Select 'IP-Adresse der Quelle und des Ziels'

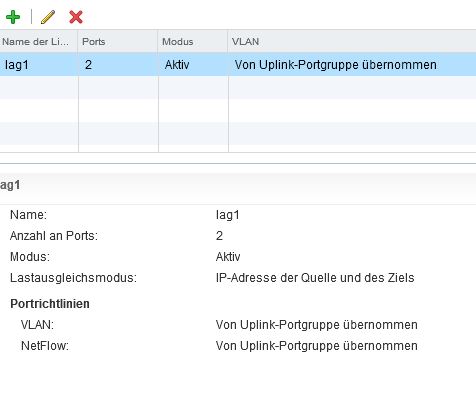(315, 278)
